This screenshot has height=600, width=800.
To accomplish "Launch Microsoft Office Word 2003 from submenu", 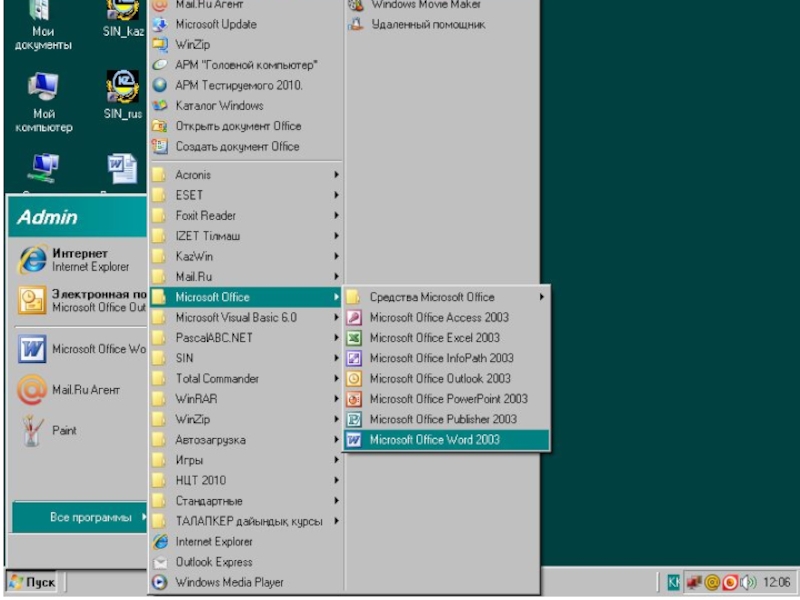I will pyautogui.click(x=446, y=440).
